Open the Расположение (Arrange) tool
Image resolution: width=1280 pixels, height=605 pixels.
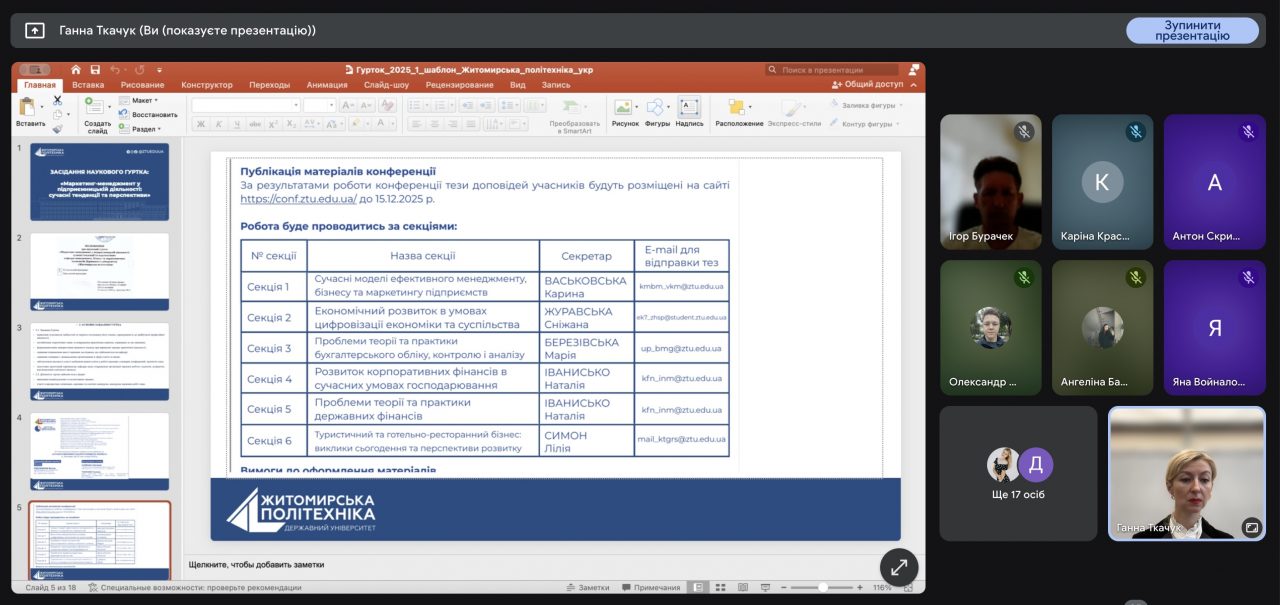(x=738, y=108)
